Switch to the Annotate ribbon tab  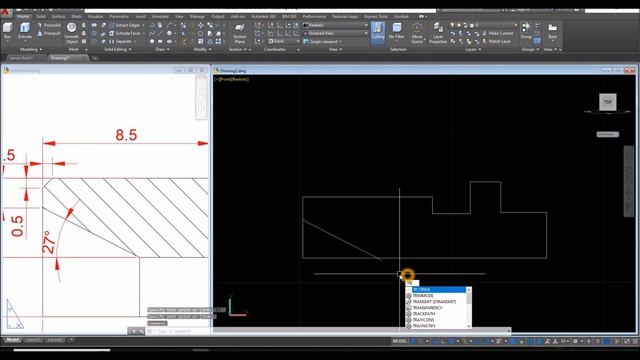pos(160,16)
